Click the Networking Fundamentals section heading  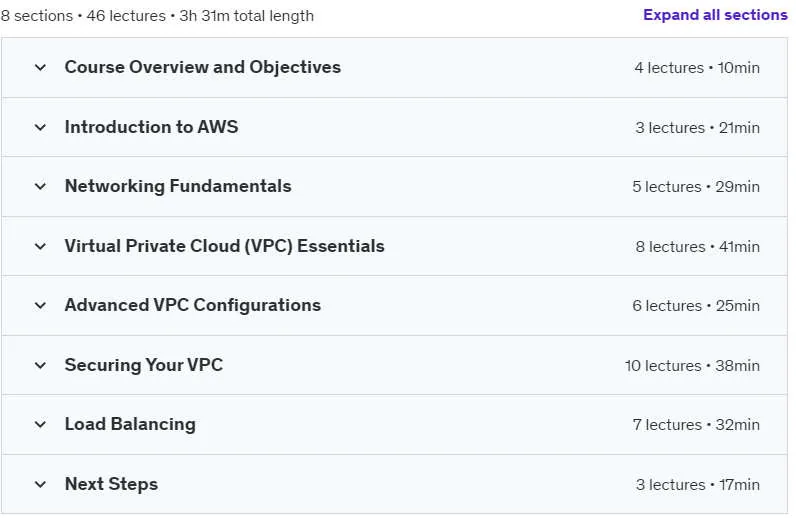(x=178, y=186)
